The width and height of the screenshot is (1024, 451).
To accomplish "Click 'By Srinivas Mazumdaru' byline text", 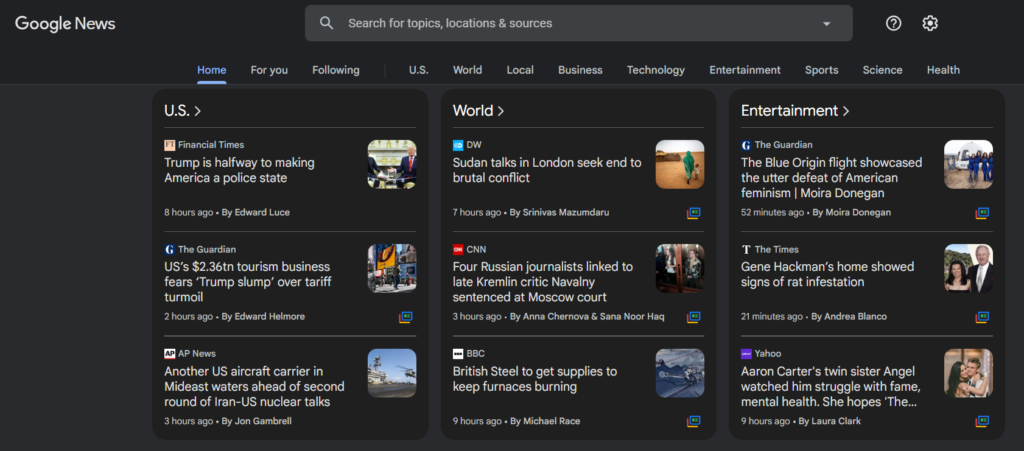I will coord(559,213).
